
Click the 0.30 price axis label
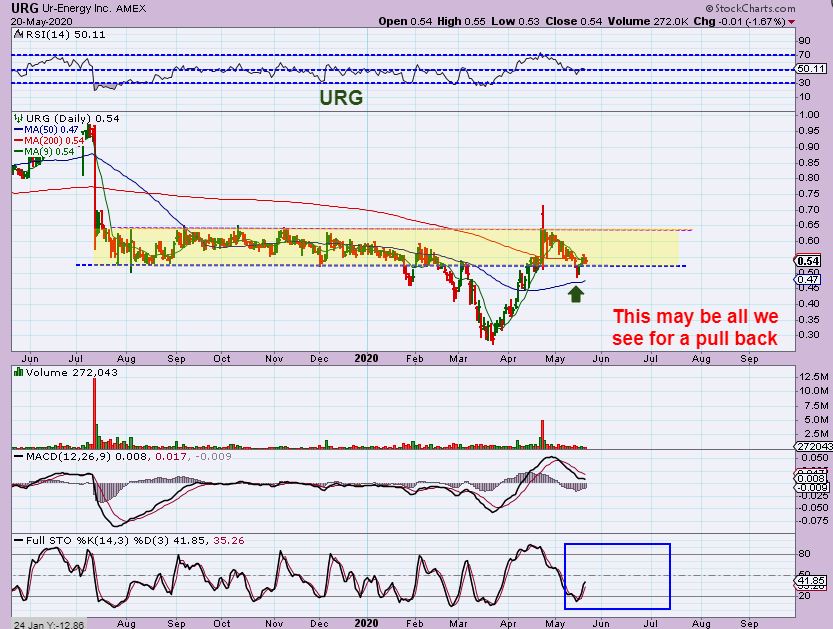[x=809, y=335]
